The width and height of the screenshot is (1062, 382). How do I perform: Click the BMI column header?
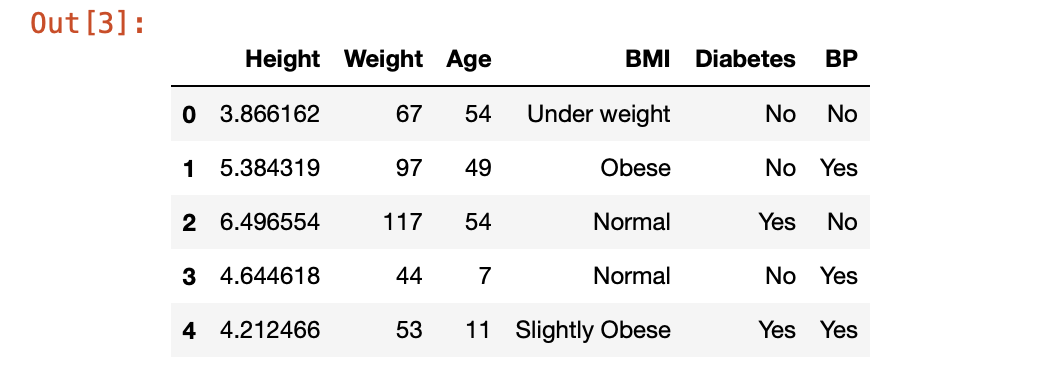(x=647, y=60)
